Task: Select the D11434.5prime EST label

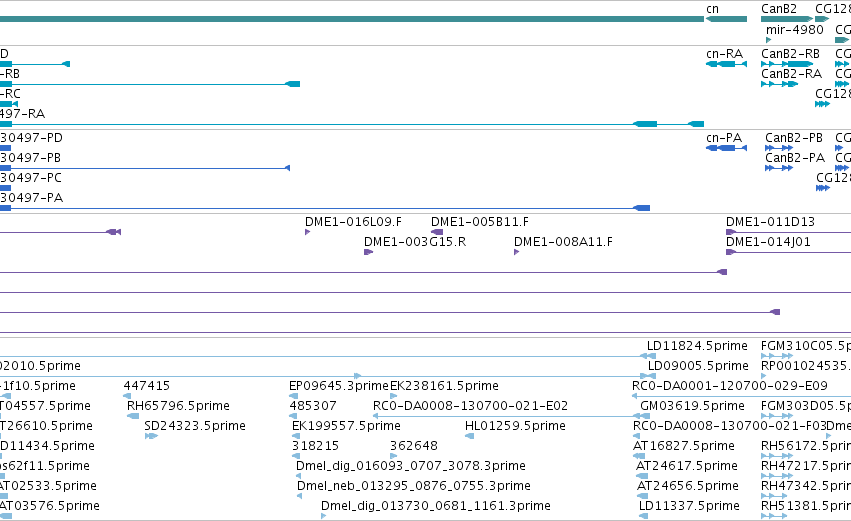Action: coord(47,447)
